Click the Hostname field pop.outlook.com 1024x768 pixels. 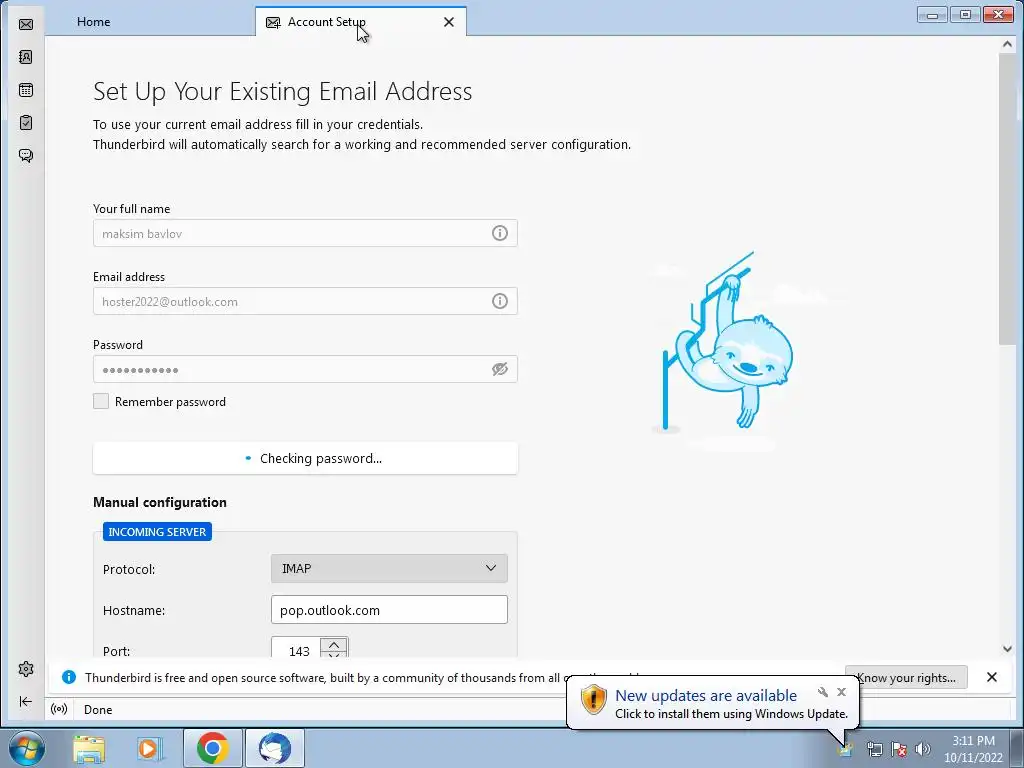coord(389,610)
